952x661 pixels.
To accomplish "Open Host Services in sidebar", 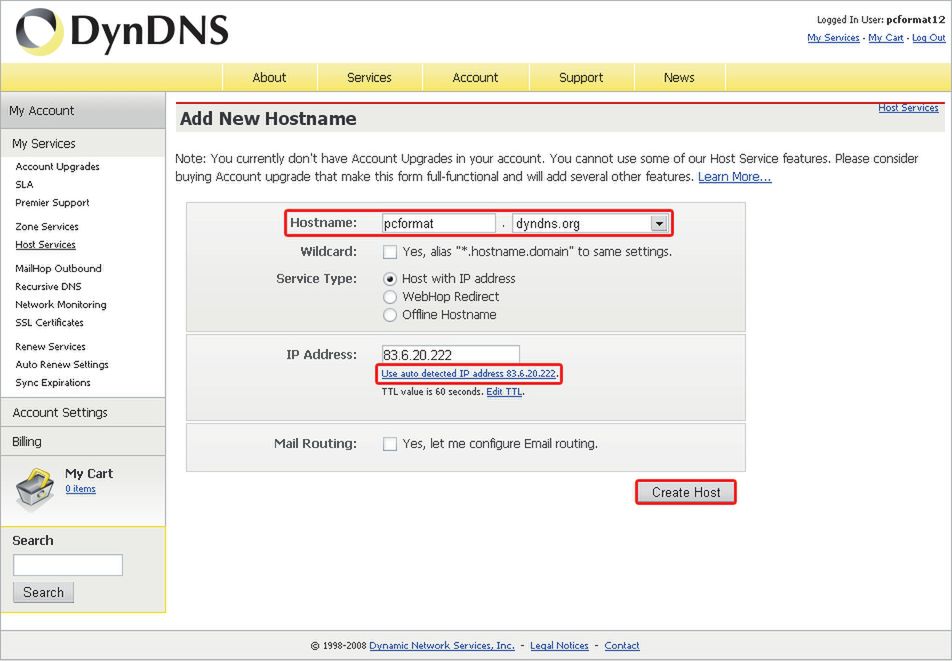I will click(46, 245).
